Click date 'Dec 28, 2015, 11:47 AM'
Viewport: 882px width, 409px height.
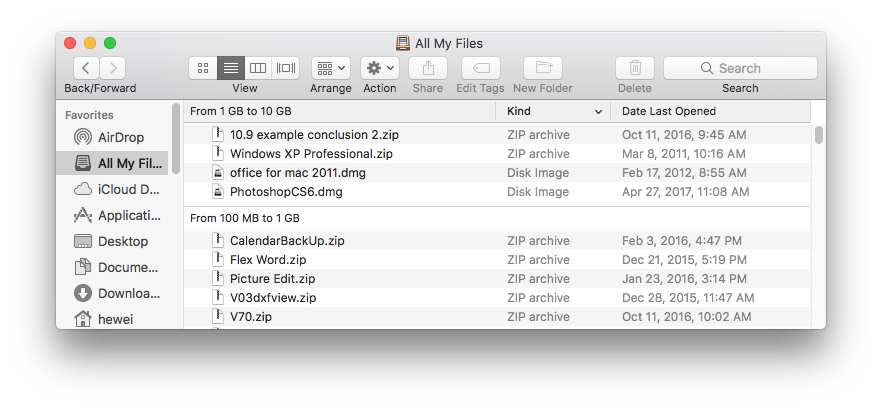[688, 298]
